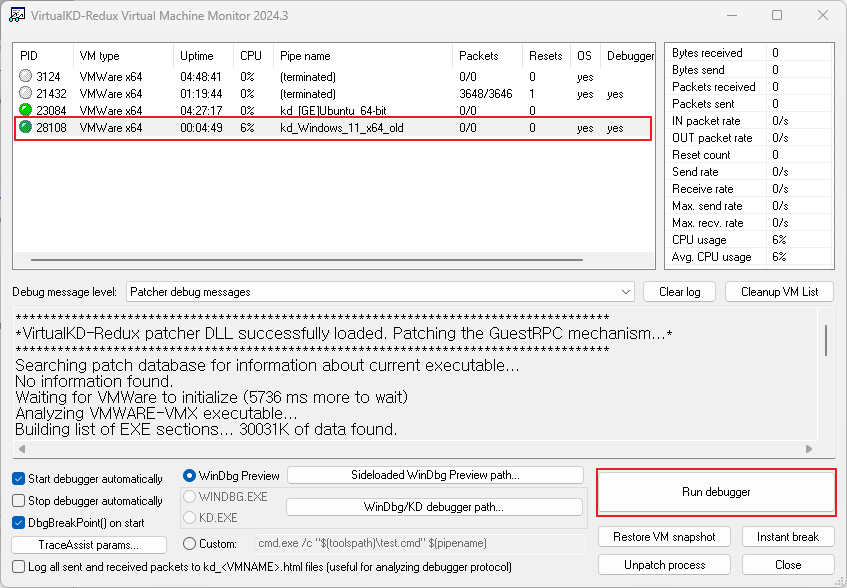Screen dimensions: 847x588
Task: Click the Reset count statistic row
Action: [x=749, y=155]
